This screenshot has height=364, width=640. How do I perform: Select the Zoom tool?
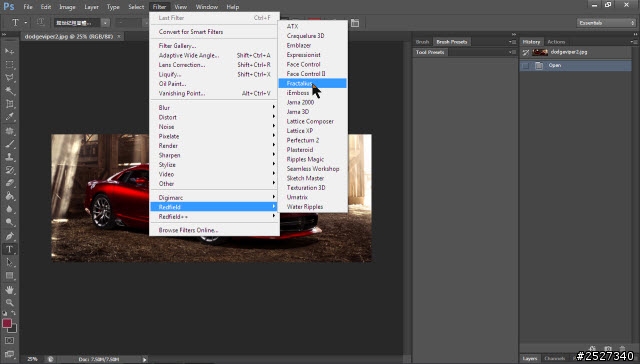(9, 303)
